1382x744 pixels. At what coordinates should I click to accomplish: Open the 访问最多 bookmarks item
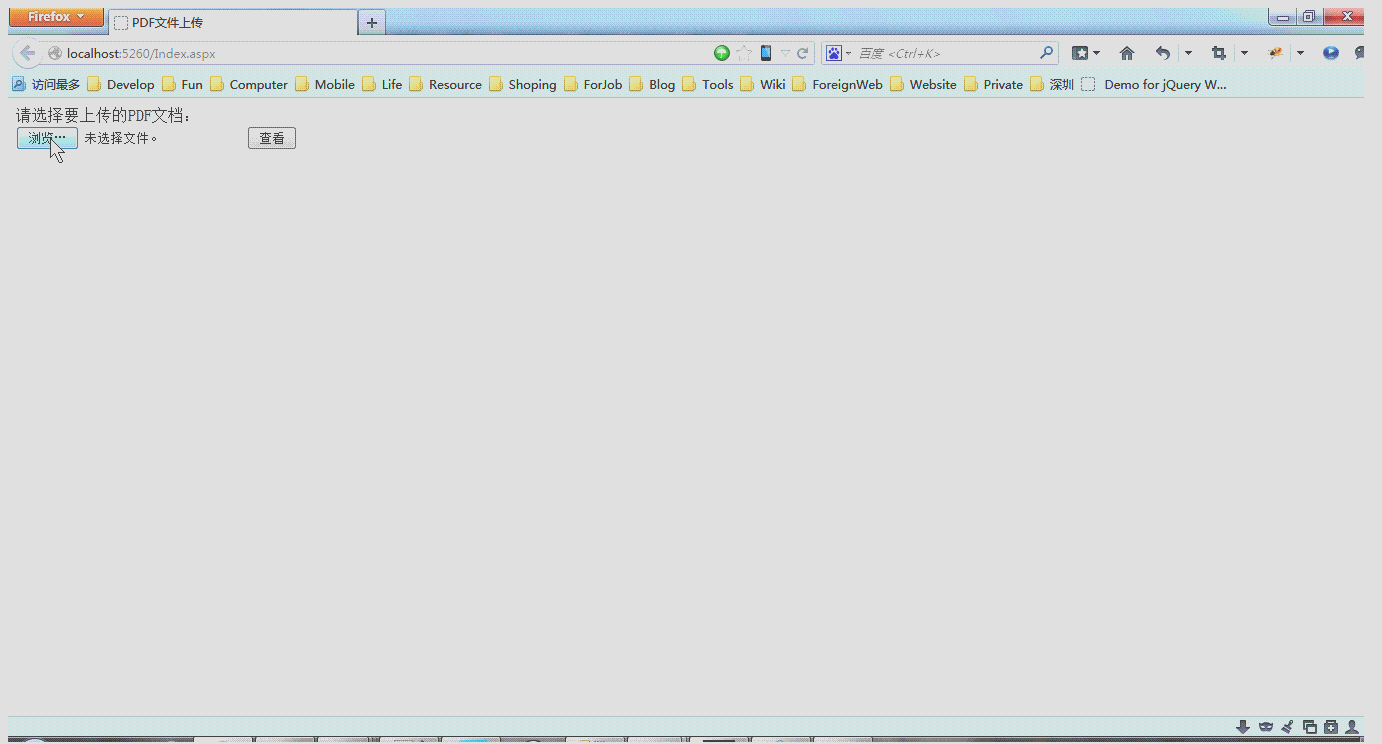[46, 85]
